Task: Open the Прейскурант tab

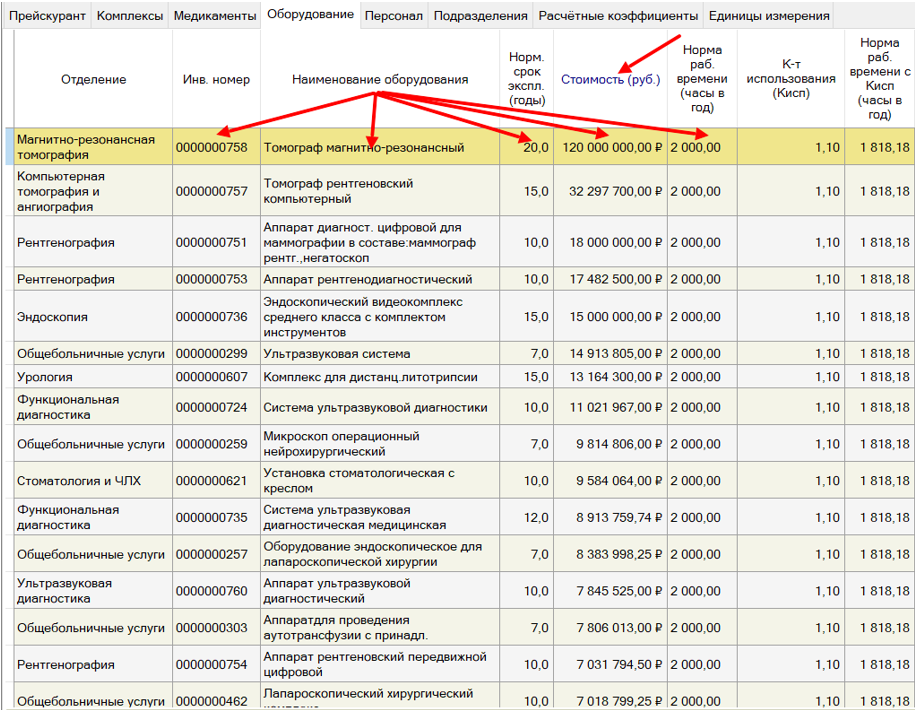Action: click(47, 16)
